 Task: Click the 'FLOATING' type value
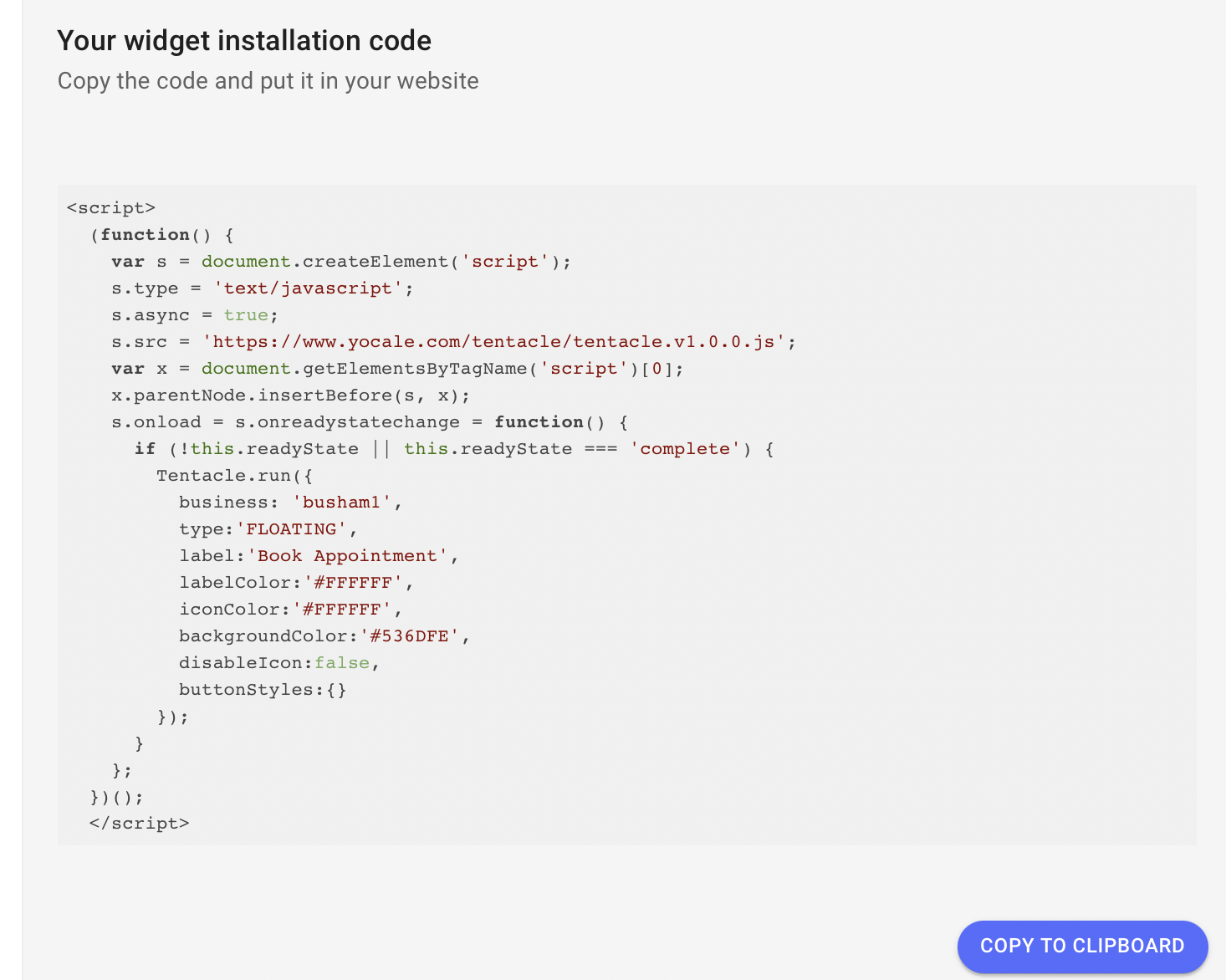[291, 529]
